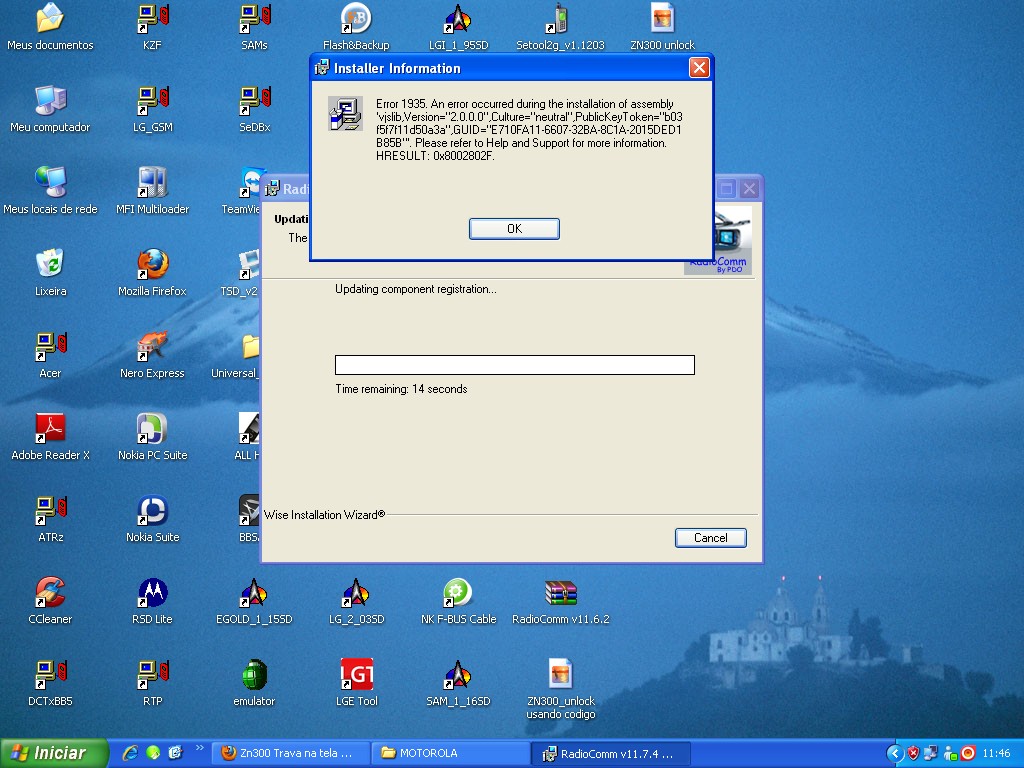Select the SAMs desktop shortcut
Screen dimensions: 1024x768
254,26
